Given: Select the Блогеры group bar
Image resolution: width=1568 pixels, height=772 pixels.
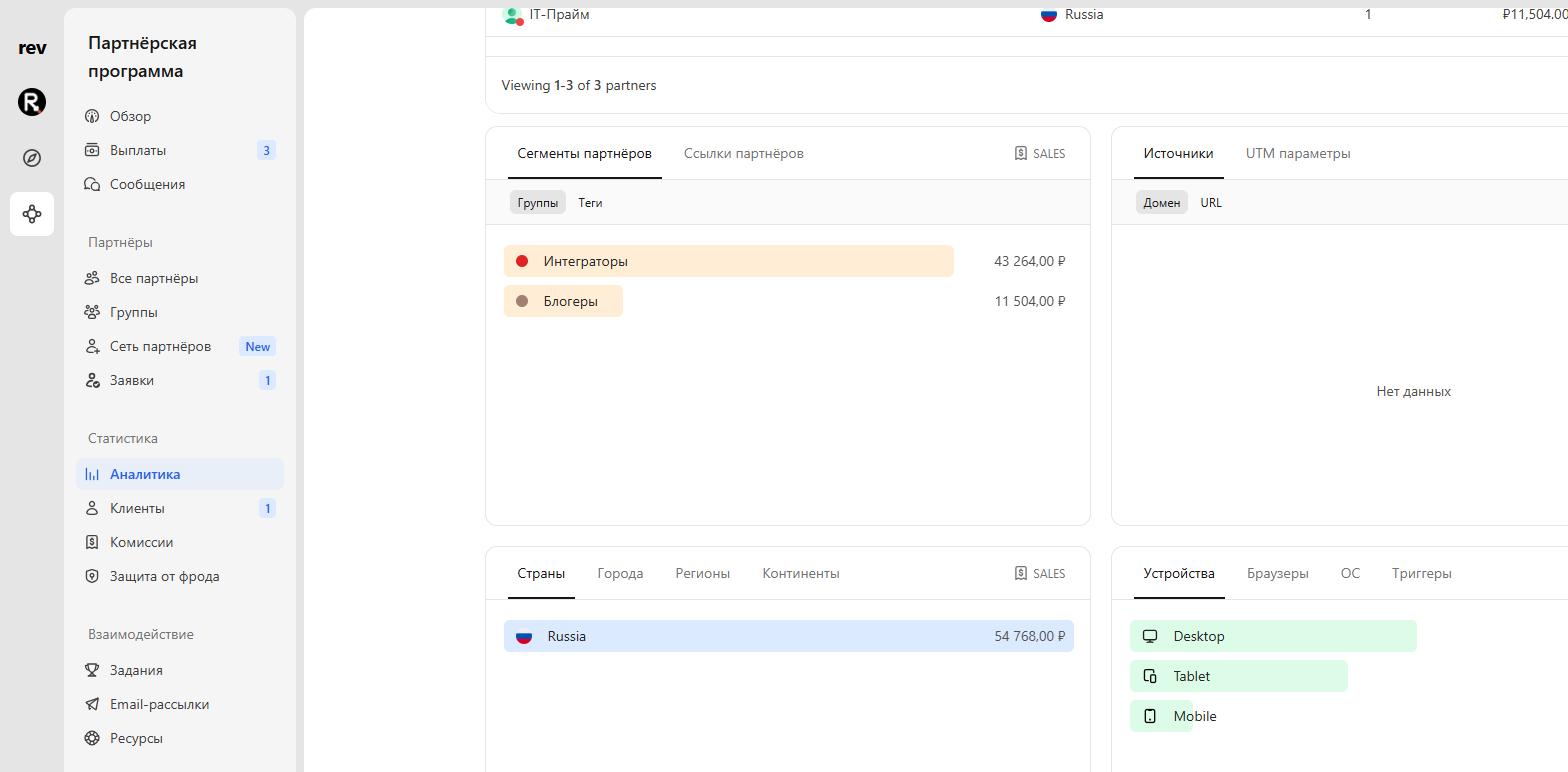Looking at the screenshot, I should coord(563,301).
